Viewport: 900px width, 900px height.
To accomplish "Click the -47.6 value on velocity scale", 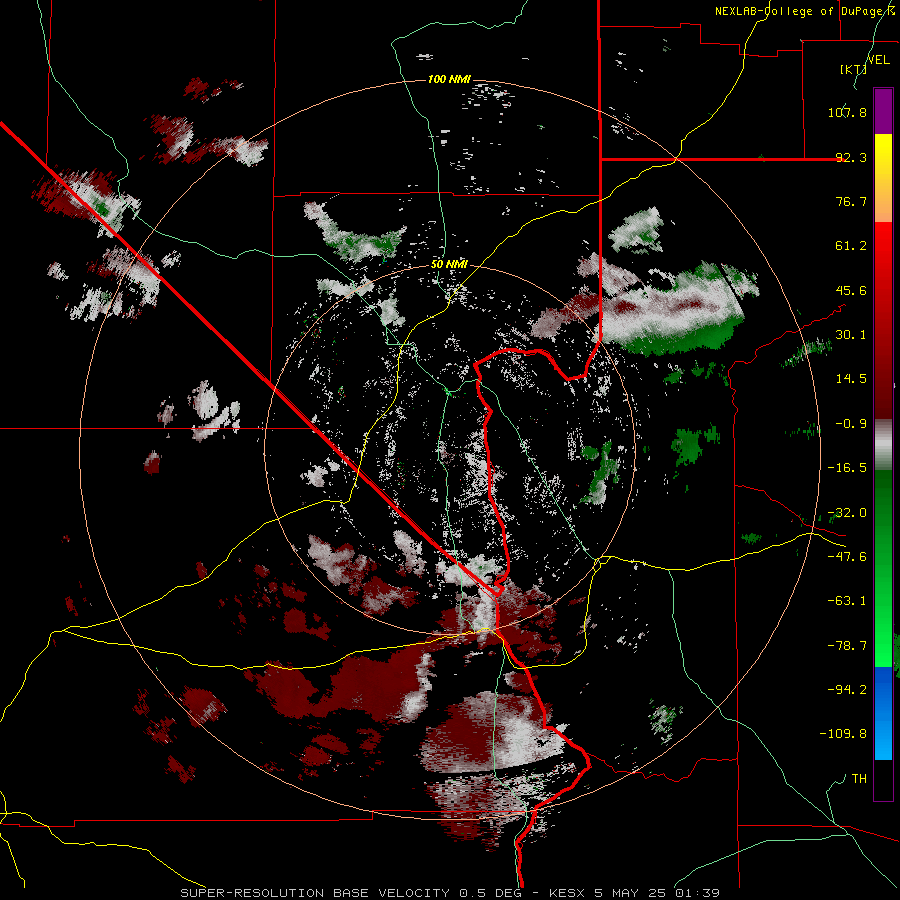I will click(847, 557).
